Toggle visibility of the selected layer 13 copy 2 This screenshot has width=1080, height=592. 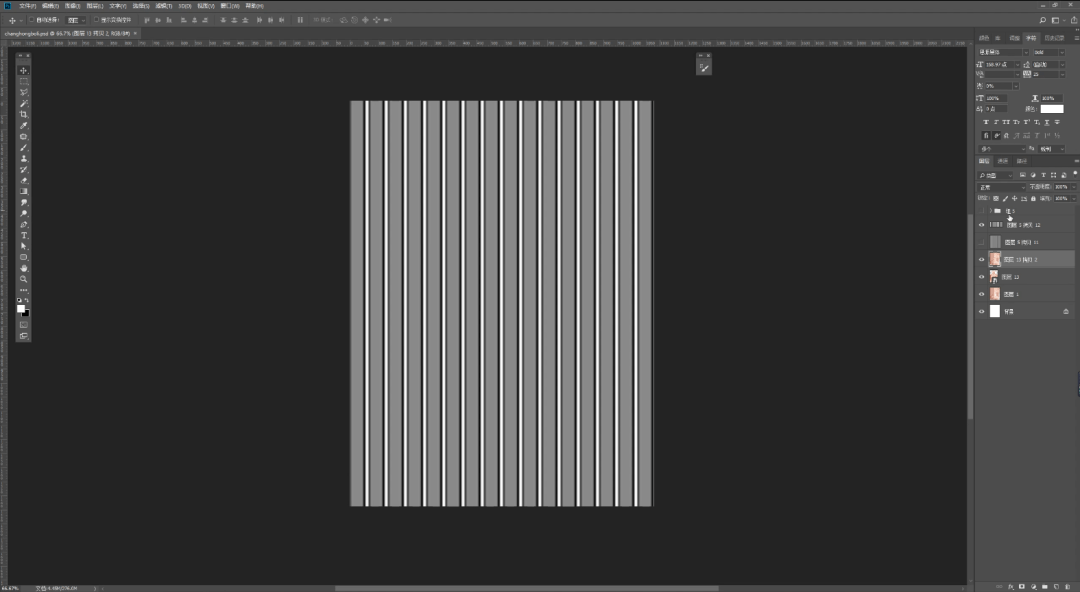coord(981,259)
